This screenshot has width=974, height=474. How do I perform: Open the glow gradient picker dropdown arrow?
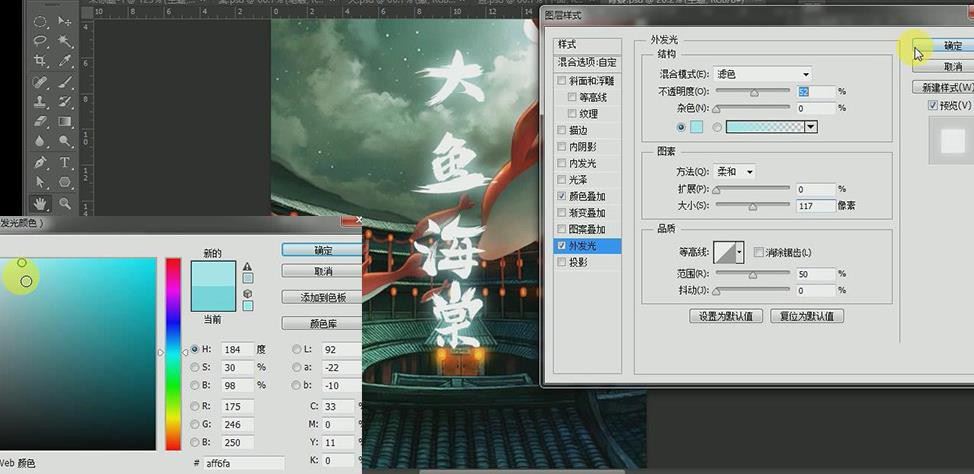(810, 127)
